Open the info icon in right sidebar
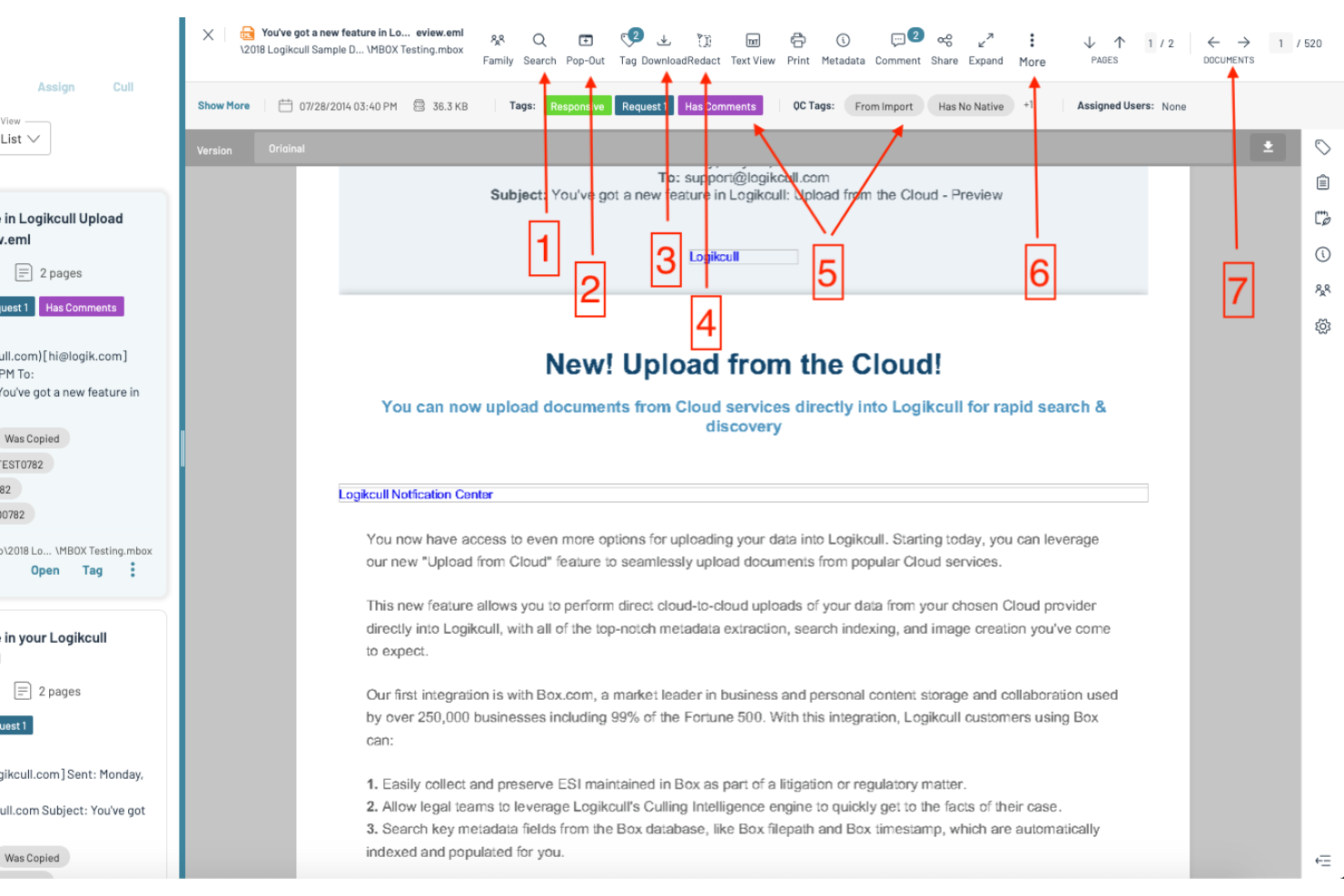The width and height of the screenshot is (1344, 896). 1323,254
